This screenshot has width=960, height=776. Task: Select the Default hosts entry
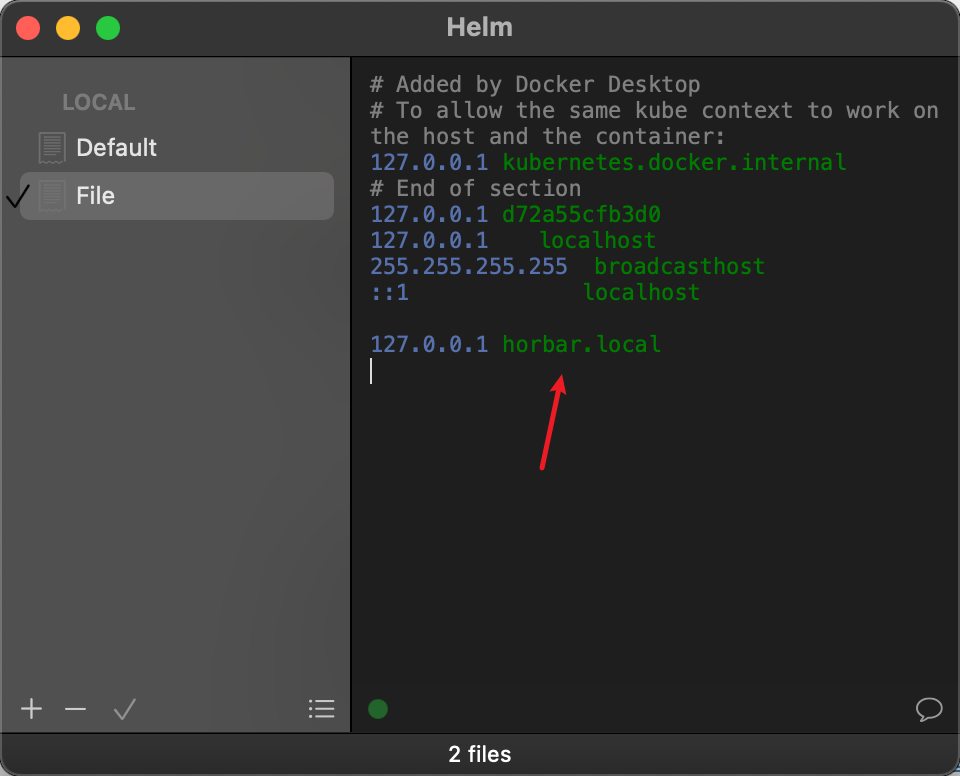[116, 148]
